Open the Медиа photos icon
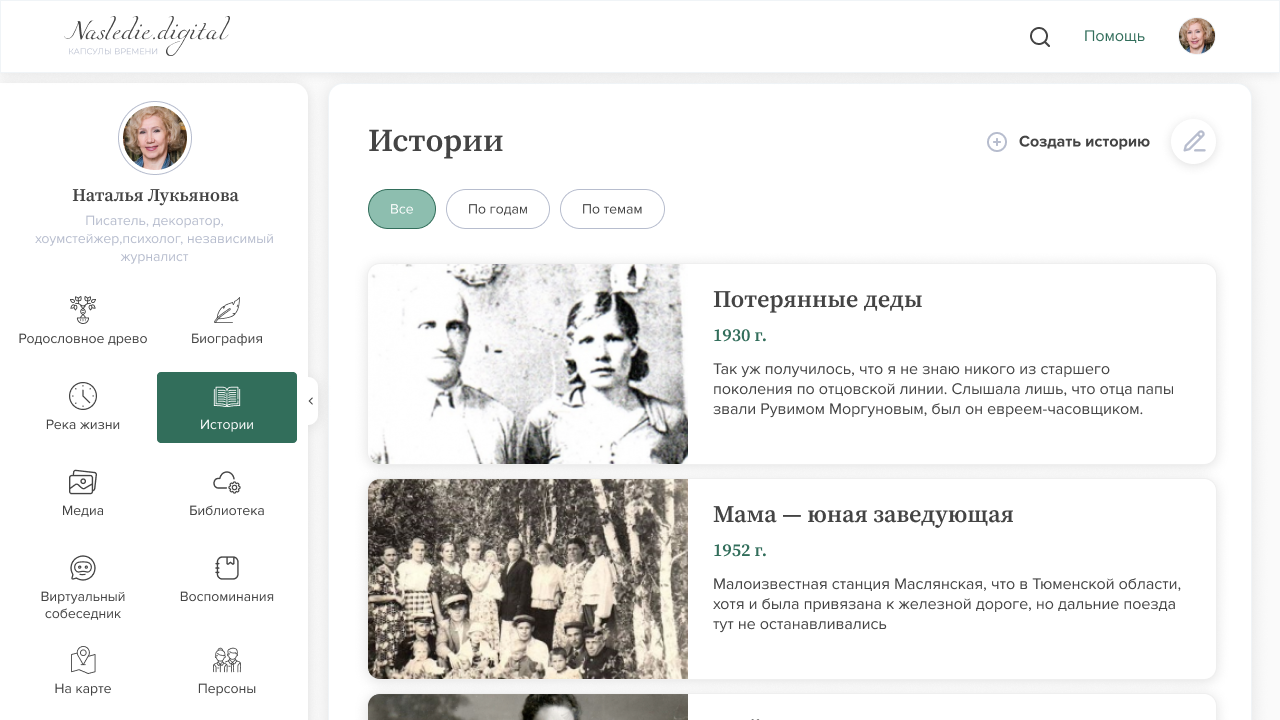Screen dimensions: 1280x720 tap(83, 482)
